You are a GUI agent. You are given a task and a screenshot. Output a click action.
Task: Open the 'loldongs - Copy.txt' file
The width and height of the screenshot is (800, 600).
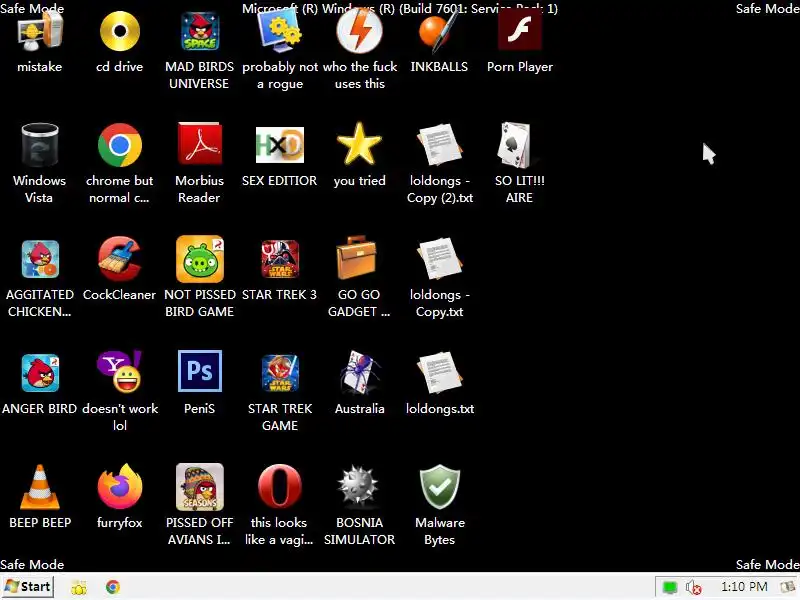(x=439, y=259)
